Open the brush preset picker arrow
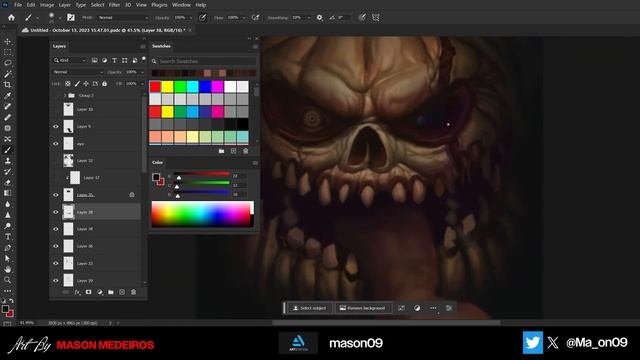Viewport: 640px width, 360px height. click(x=60, y=18)
